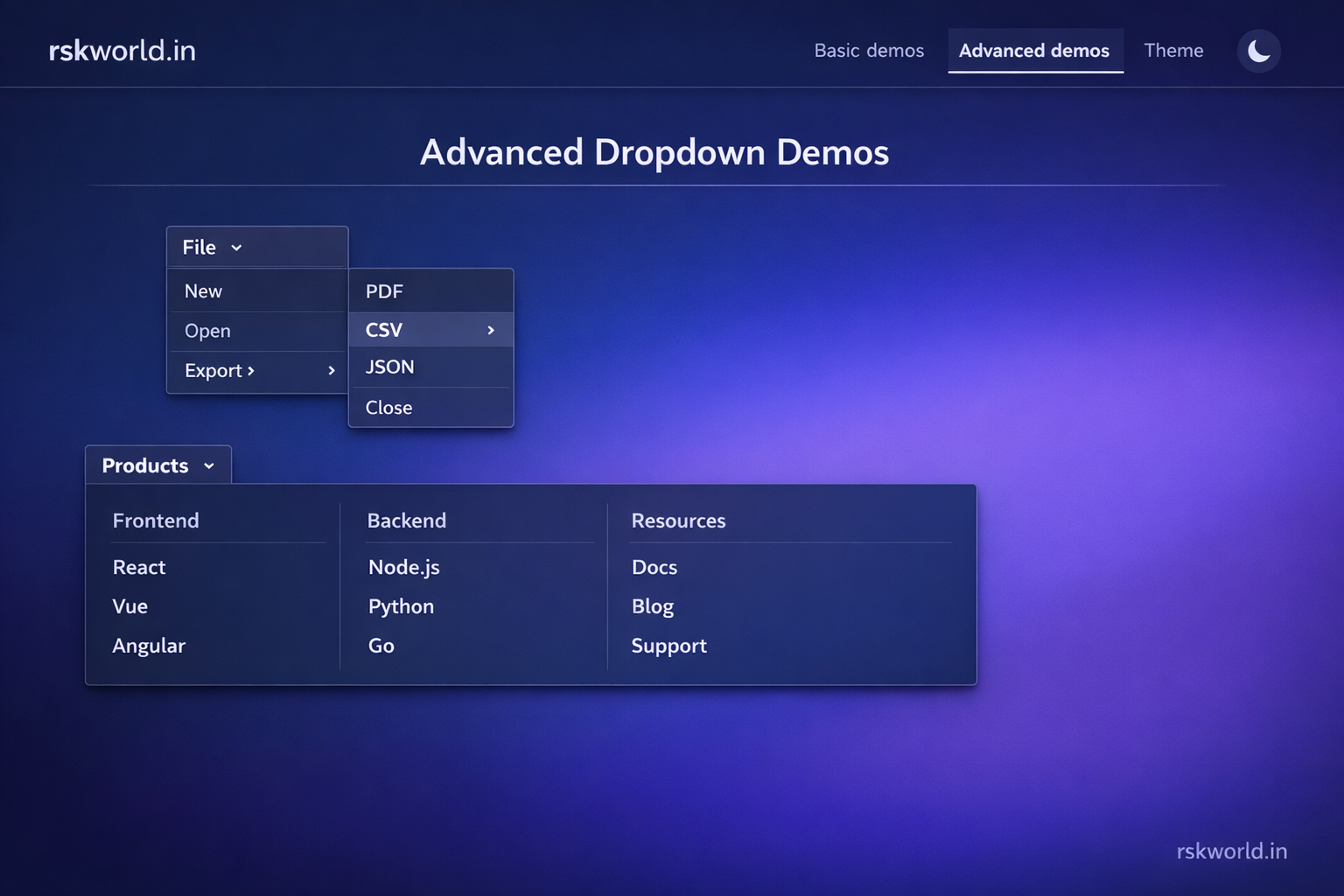
Task: Choose Python from the Backend column
Action: coord(401,606)
